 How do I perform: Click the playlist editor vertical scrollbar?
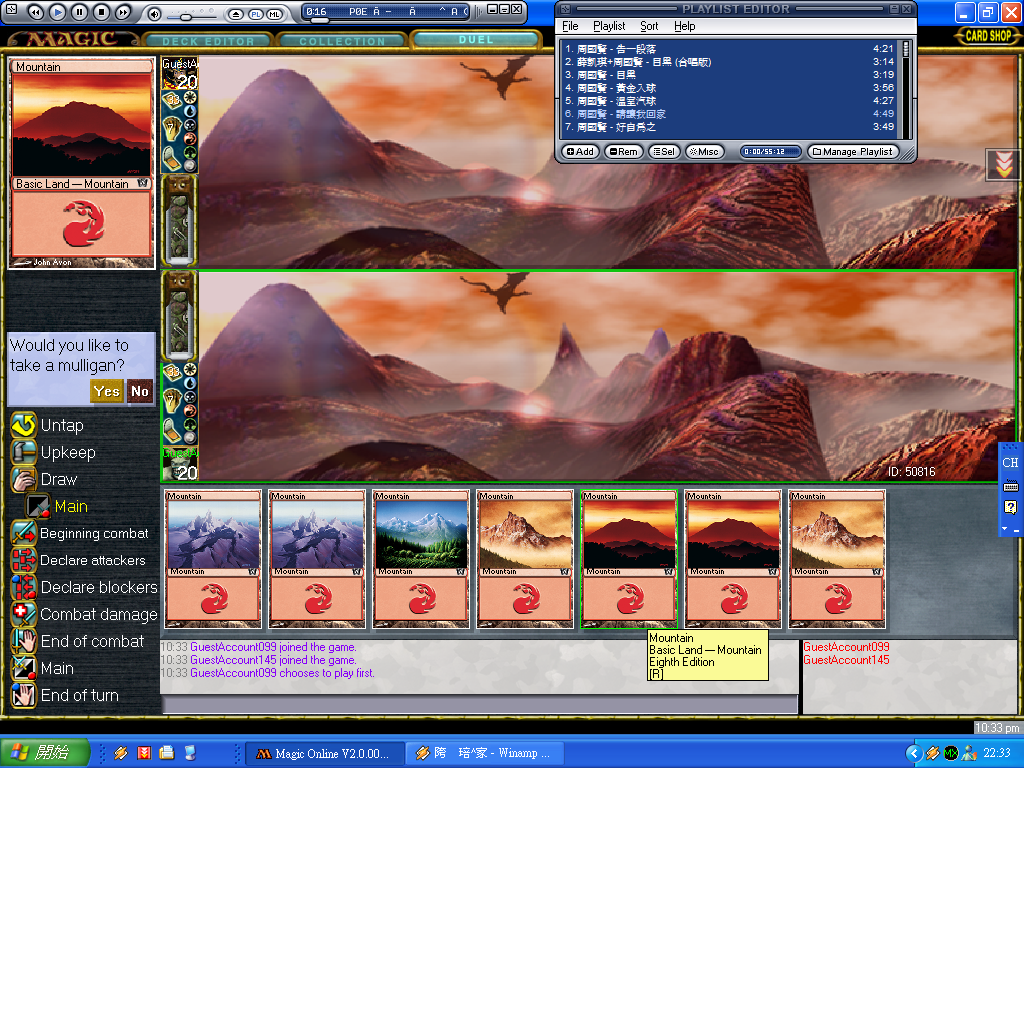pos(906,89)
